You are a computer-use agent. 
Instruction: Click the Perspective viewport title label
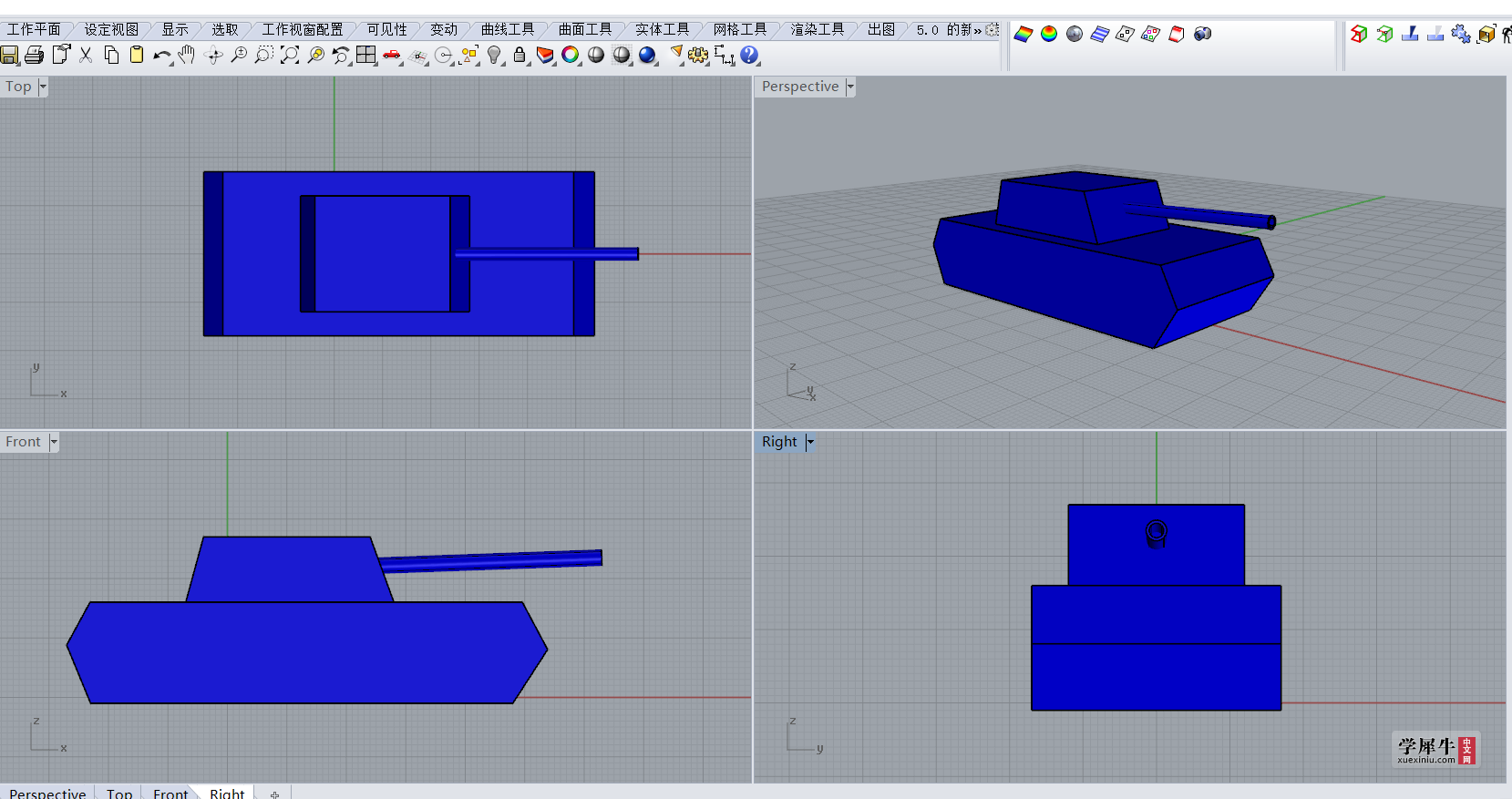coord(800,87)
